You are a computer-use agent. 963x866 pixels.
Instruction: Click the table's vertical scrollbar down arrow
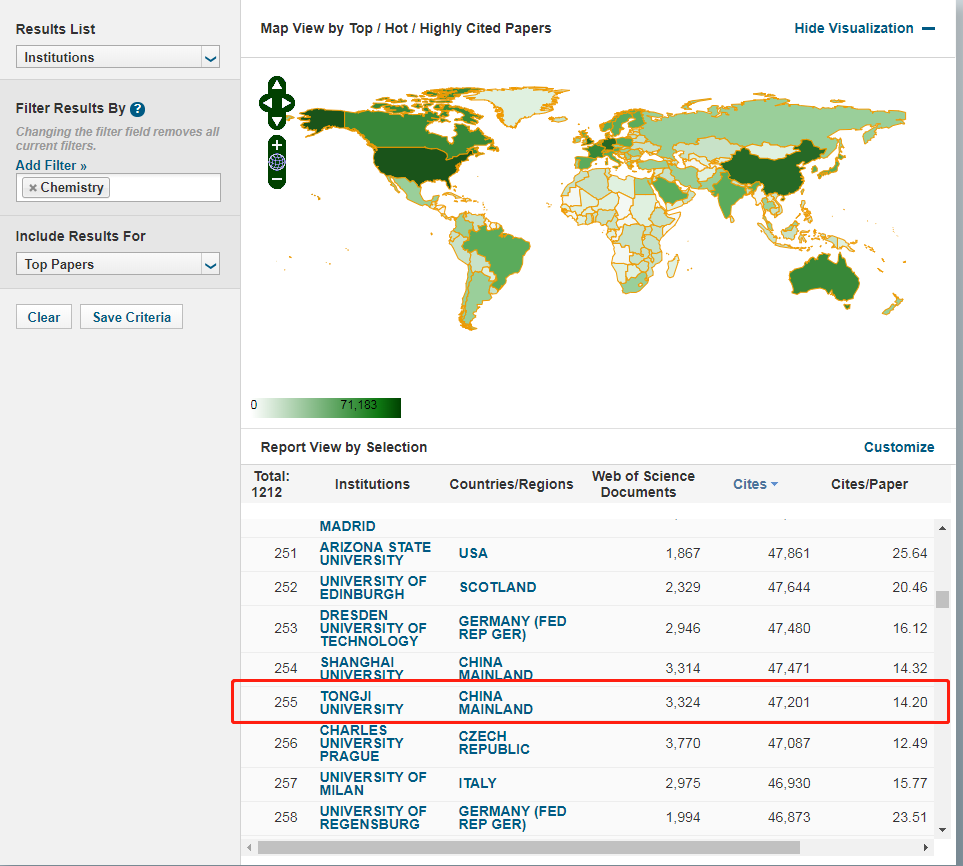941,829
